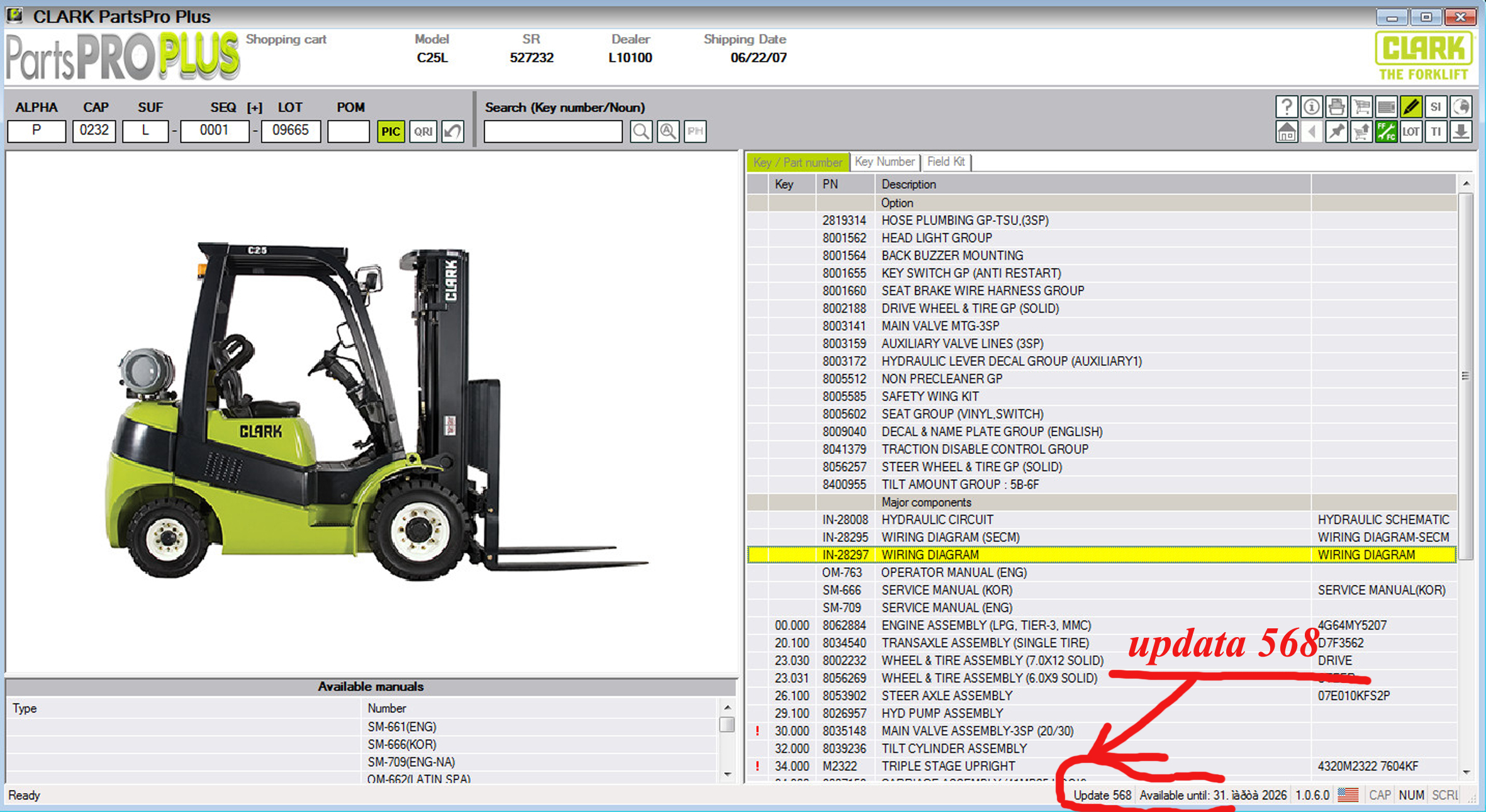1486x812 pixels.
Task: Click the globe language icon
Action: click(x=1461, y=107)
